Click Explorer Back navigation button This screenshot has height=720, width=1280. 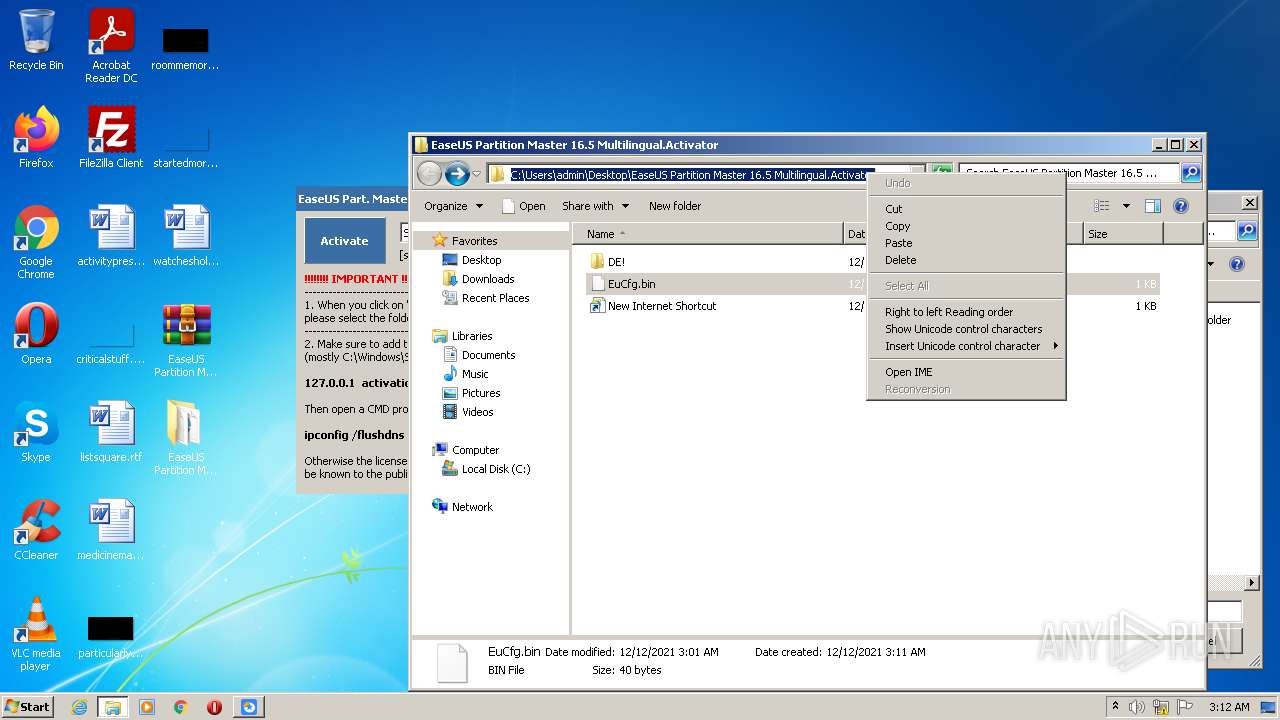tap(430, 174)
